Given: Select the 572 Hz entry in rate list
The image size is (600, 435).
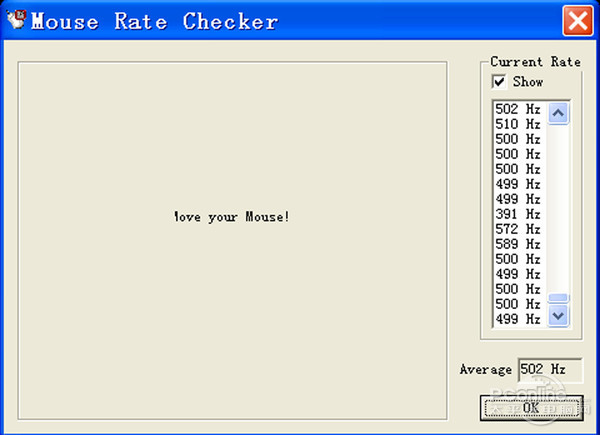Looking at the screenshot, I should coord(518,229).
